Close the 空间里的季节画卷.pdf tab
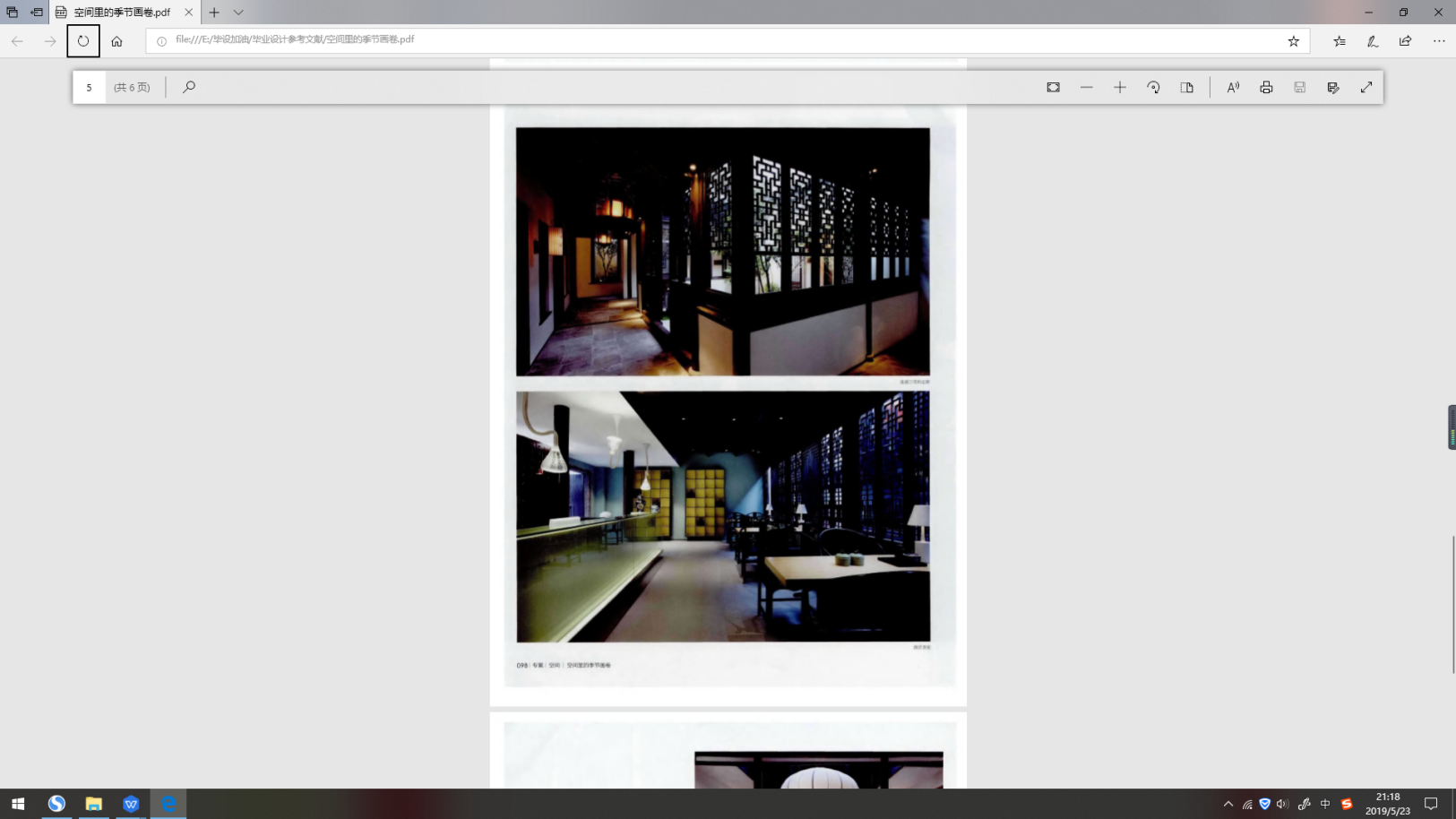 188,13
